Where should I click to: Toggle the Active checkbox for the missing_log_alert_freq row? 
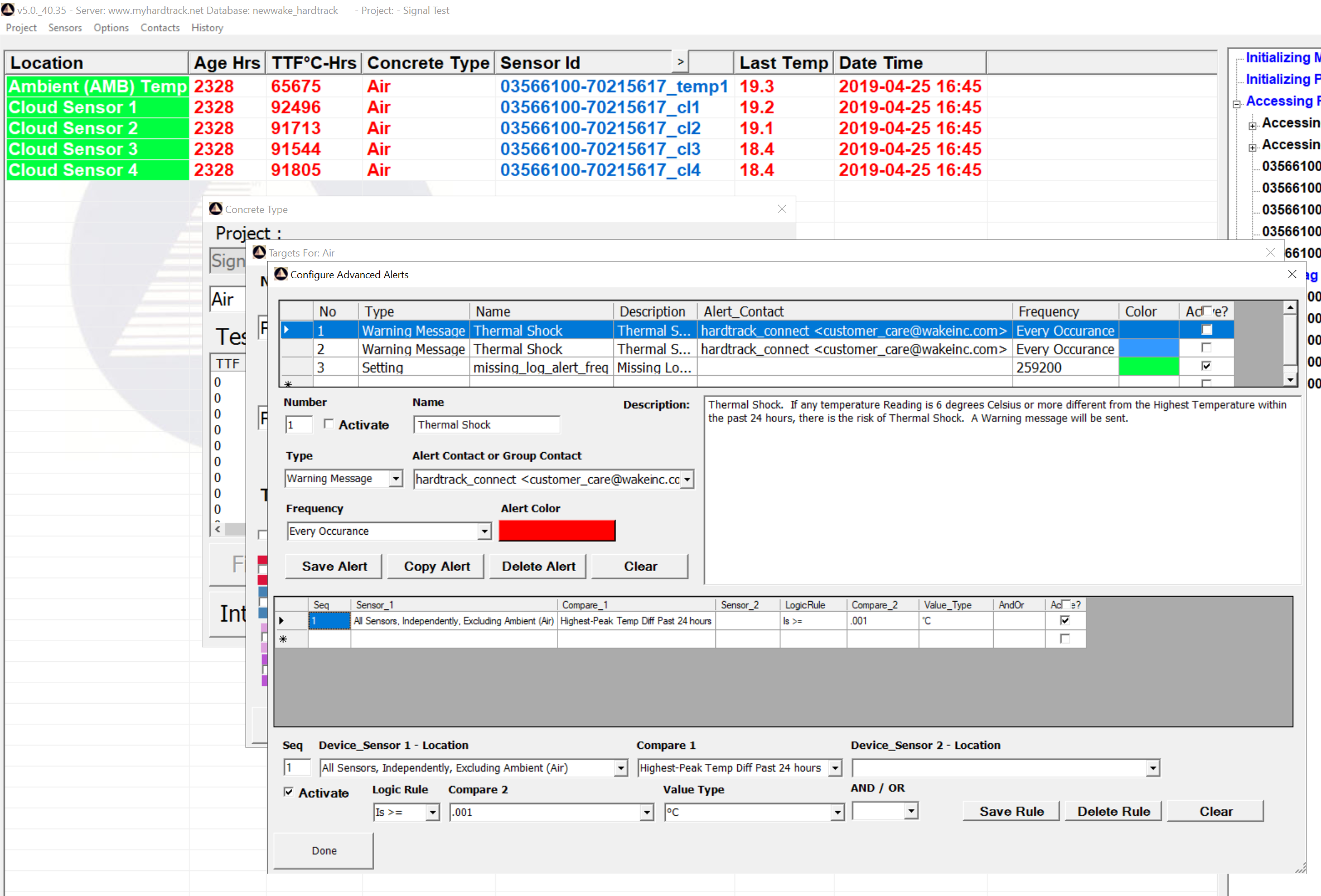[x=1206, y=366]
